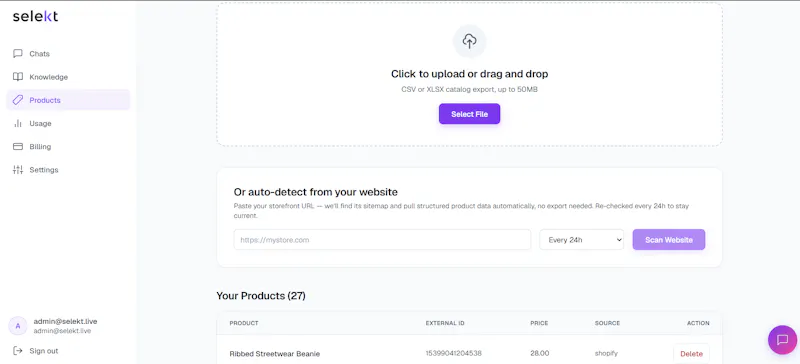800x364 pixels.
Task: Click the Scan Website button
Action: (669, 239)
